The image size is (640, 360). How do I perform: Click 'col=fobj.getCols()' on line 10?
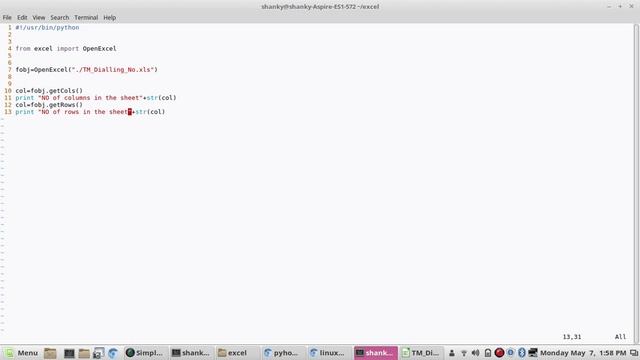pos(49,91)
